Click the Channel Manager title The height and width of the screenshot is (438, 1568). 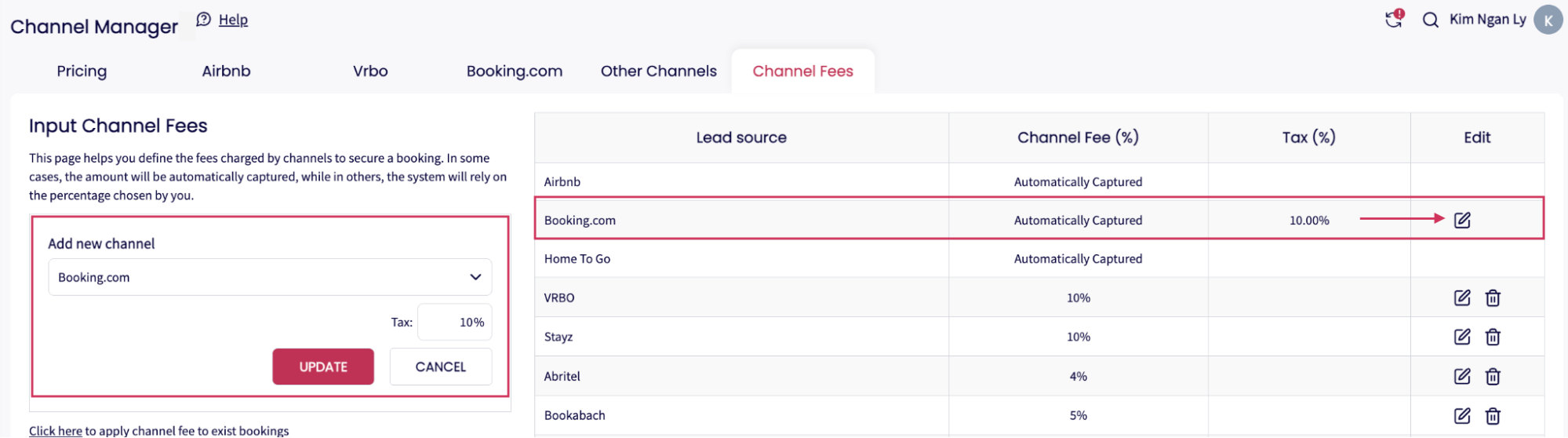[x=94, y=27]
